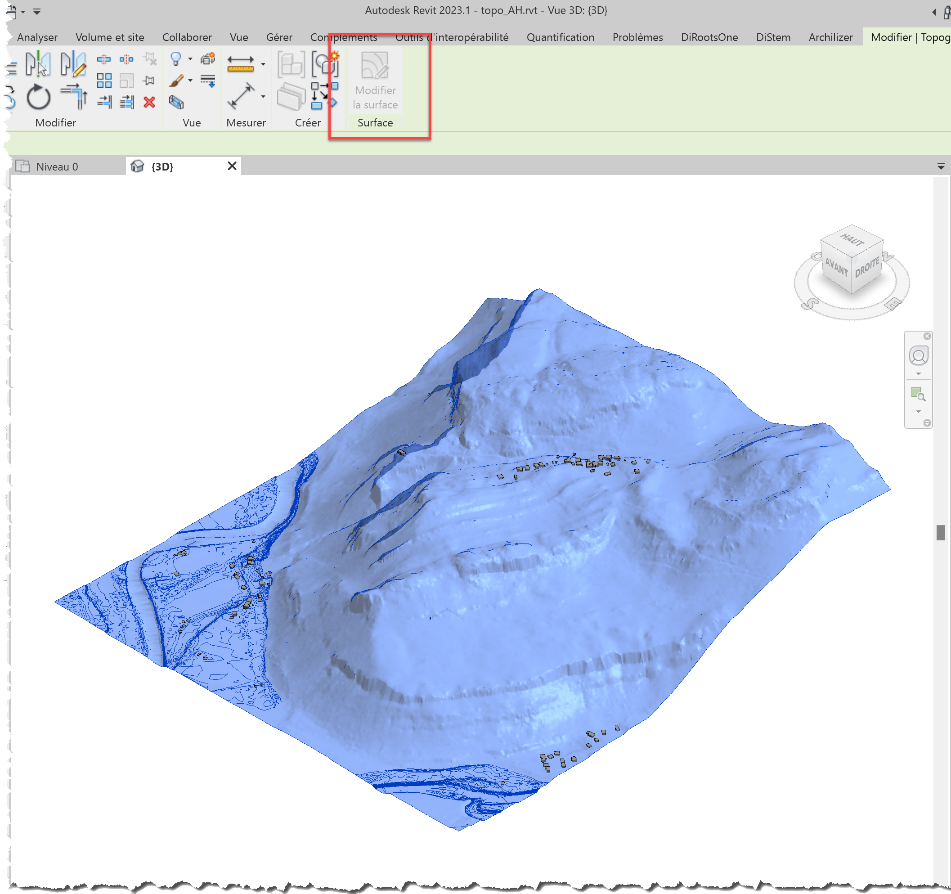Open the view tabs list arrow at far right
The height and width of the screenshot is (894, 951).
click(941, 166)
